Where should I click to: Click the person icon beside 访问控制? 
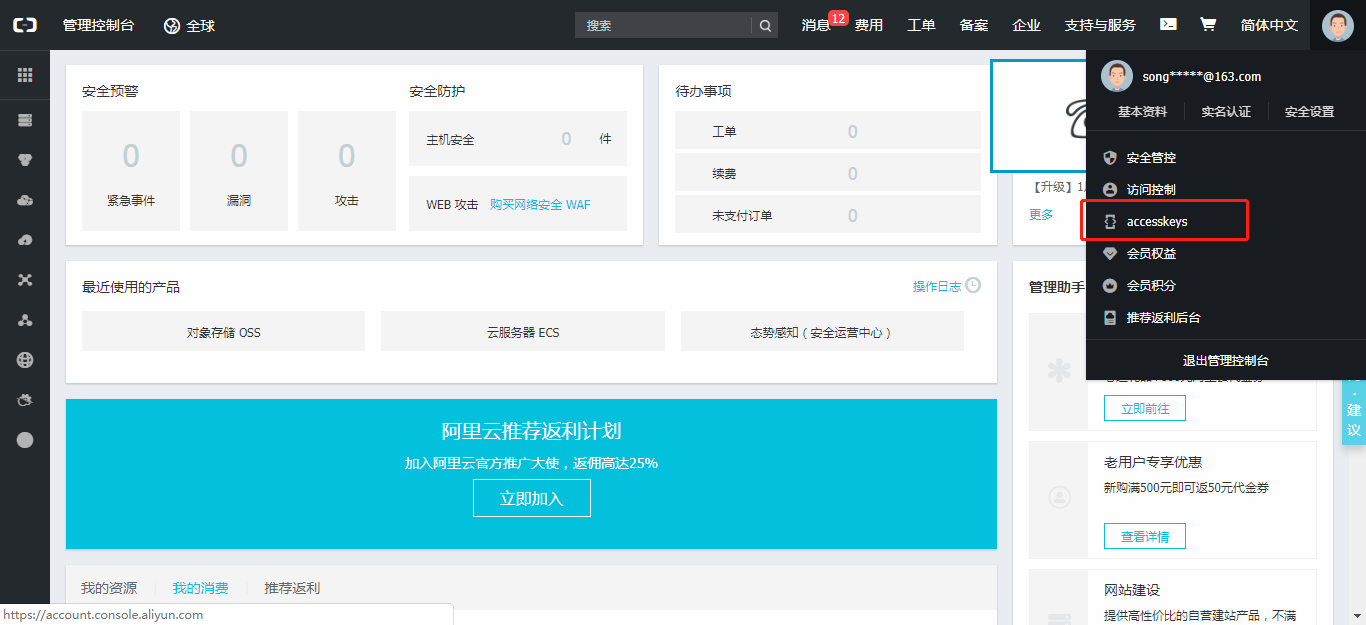(1109, 189)
